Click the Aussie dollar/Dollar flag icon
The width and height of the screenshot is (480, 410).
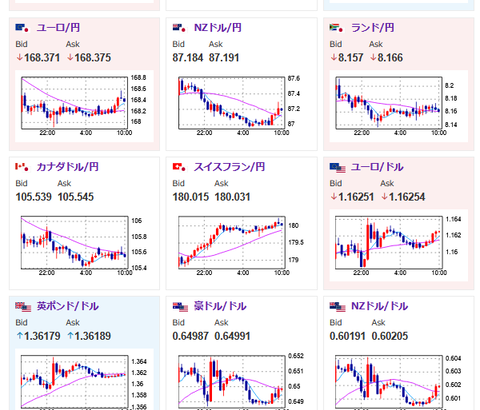pos(180,307)
